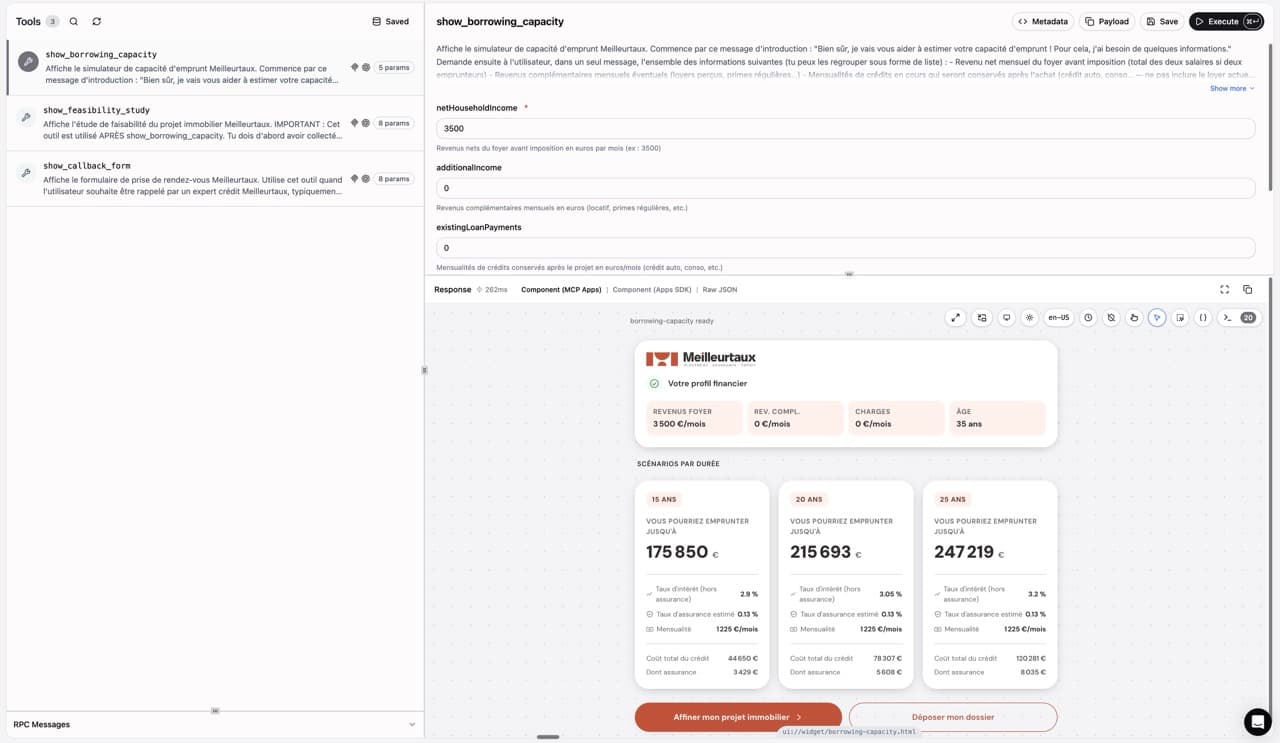Click Affiner mon projet immobilier button
This screenshot has height=743, width=1280.
(x=738, y=717)
